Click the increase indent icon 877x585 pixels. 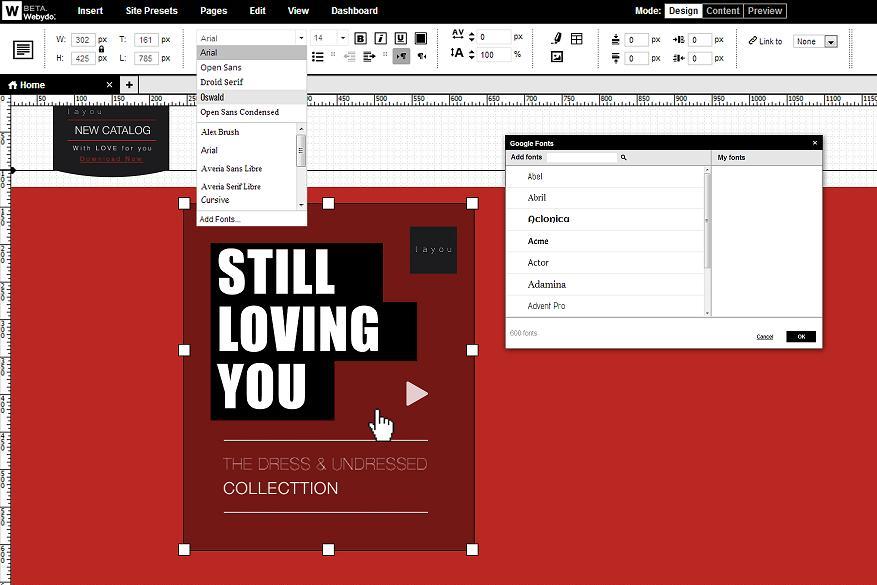pyautogui.click(x=369, y=57)
